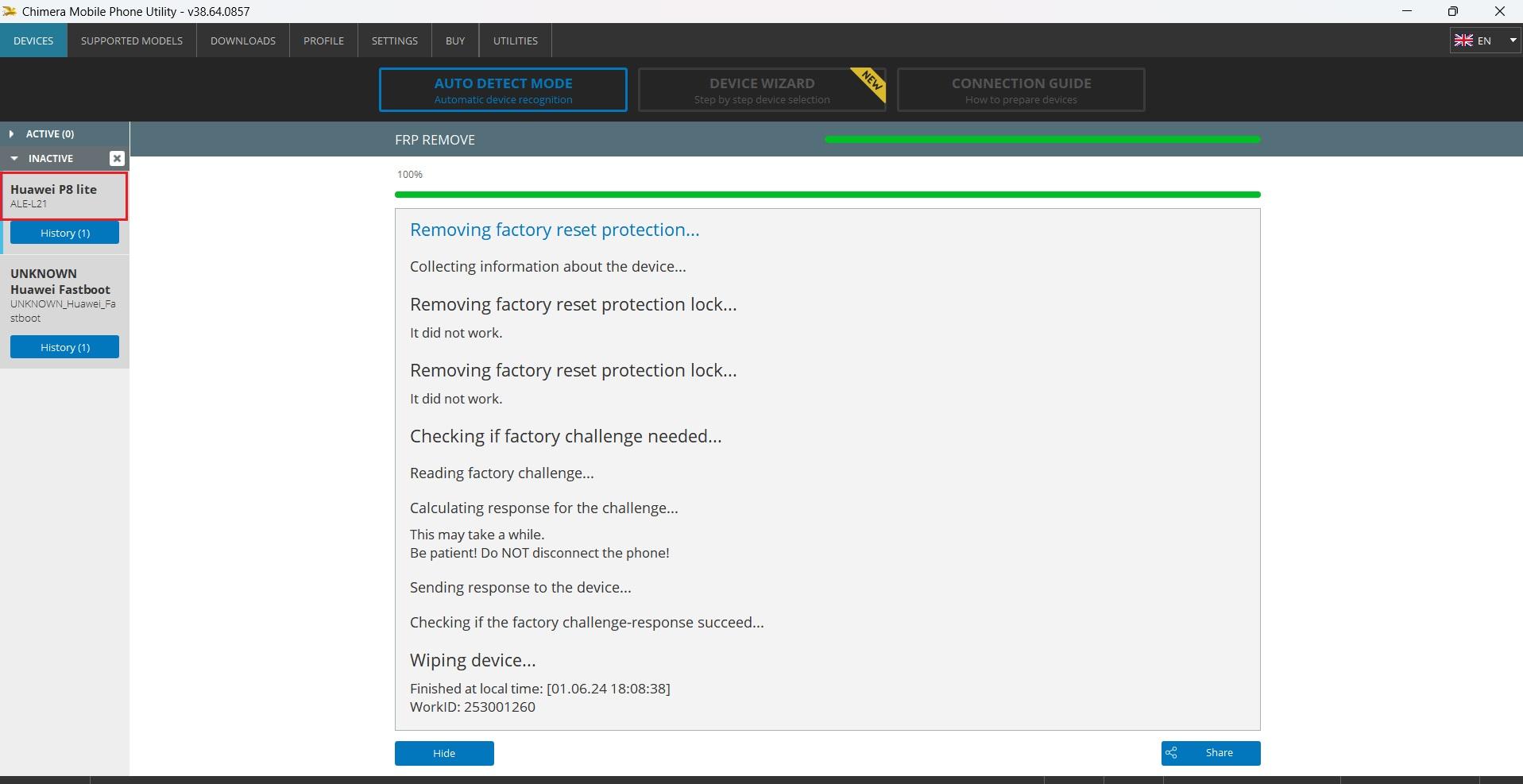The height and width of the screenshot is (784, 1523).
Task: Launch the Device Wizard
Action: point(761,90)
